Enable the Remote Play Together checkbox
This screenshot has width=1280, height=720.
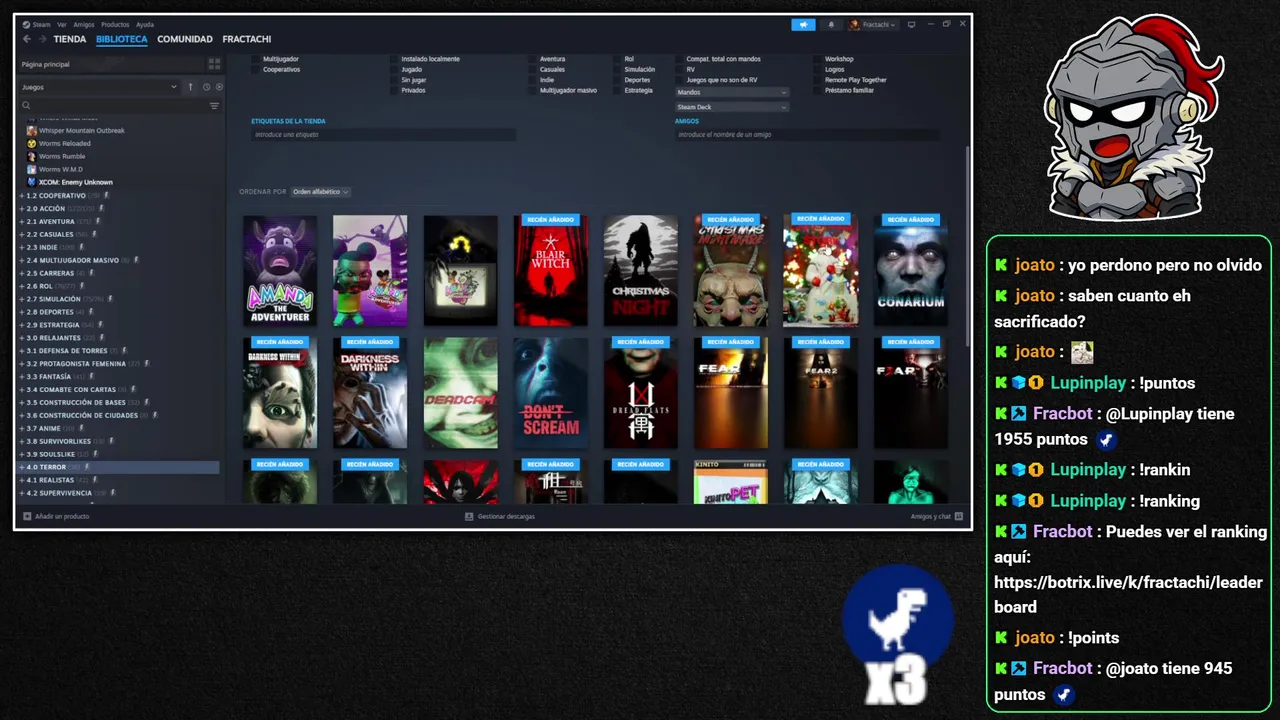coord(817,80)
